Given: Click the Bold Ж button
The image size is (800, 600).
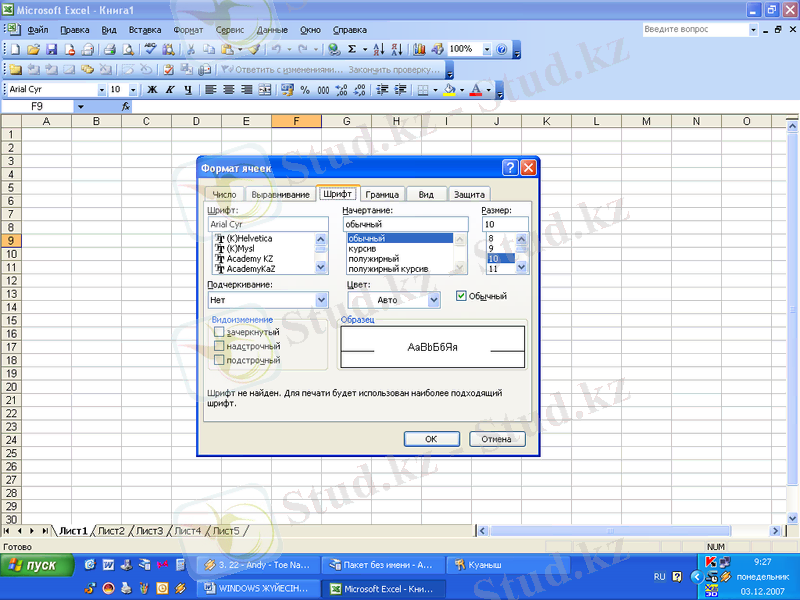Looking at the screenshot, I should (152, 90).
